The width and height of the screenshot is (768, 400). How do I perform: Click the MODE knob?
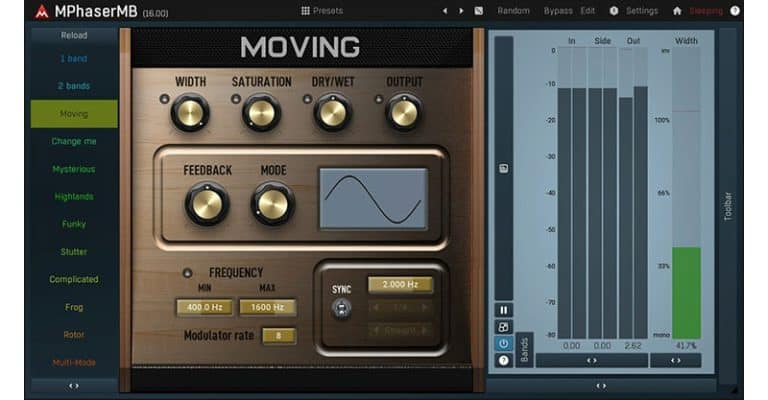coord(273,204)
